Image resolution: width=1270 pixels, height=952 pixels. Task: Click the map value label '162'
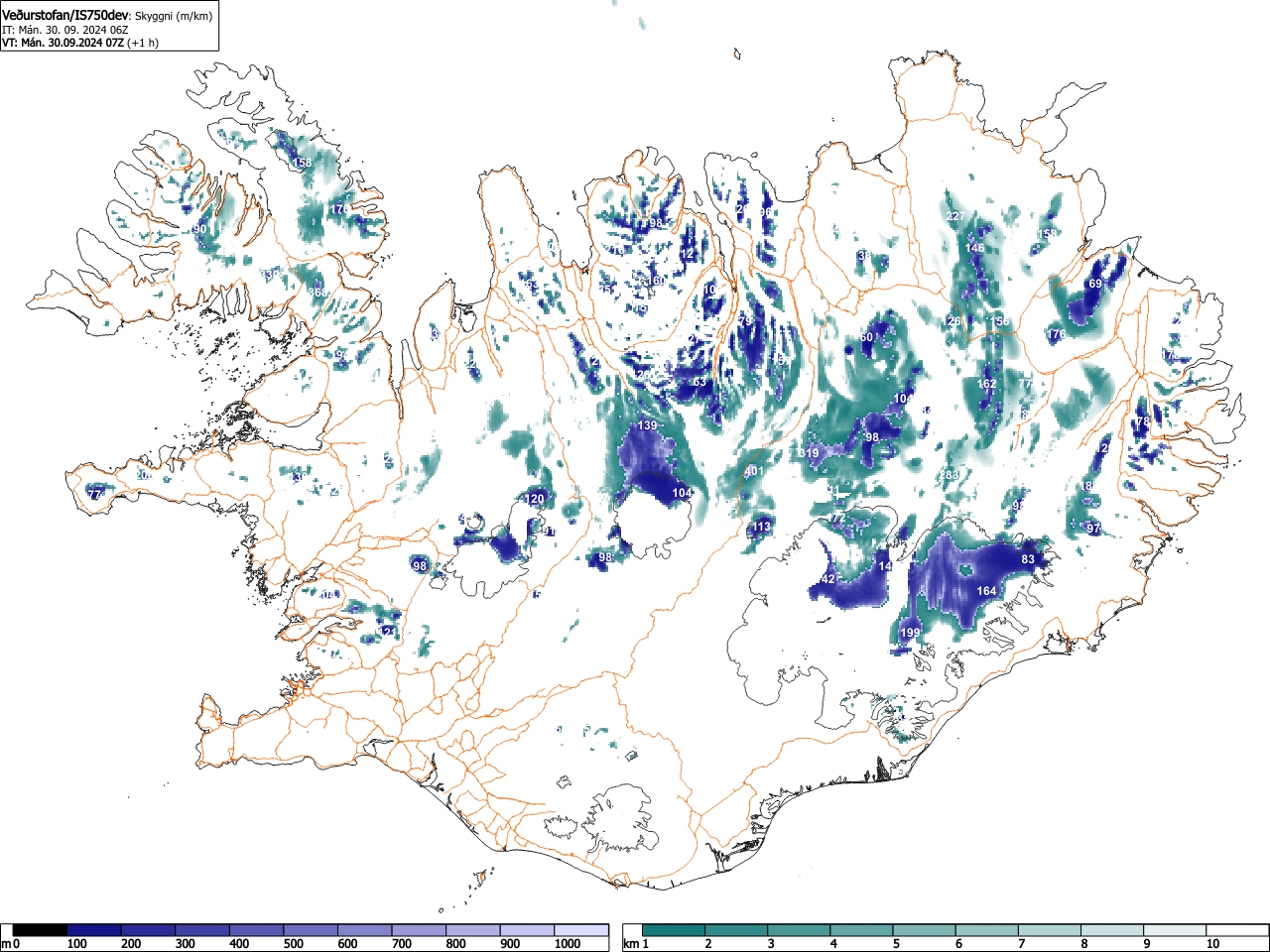coord(986,384)
